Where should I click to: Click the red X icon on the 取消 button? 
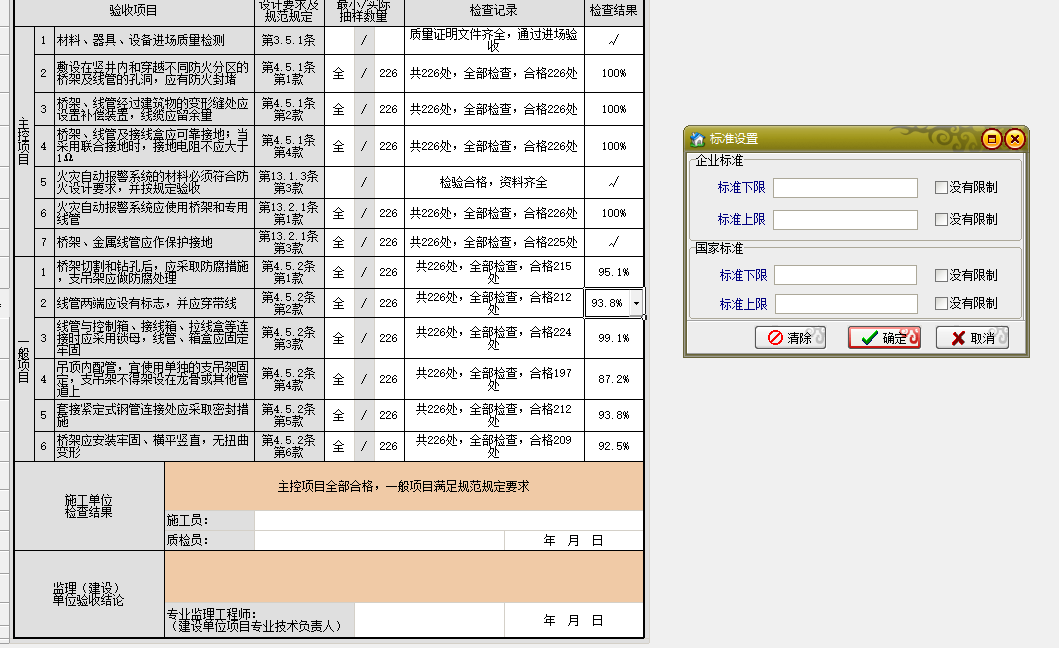955,338
